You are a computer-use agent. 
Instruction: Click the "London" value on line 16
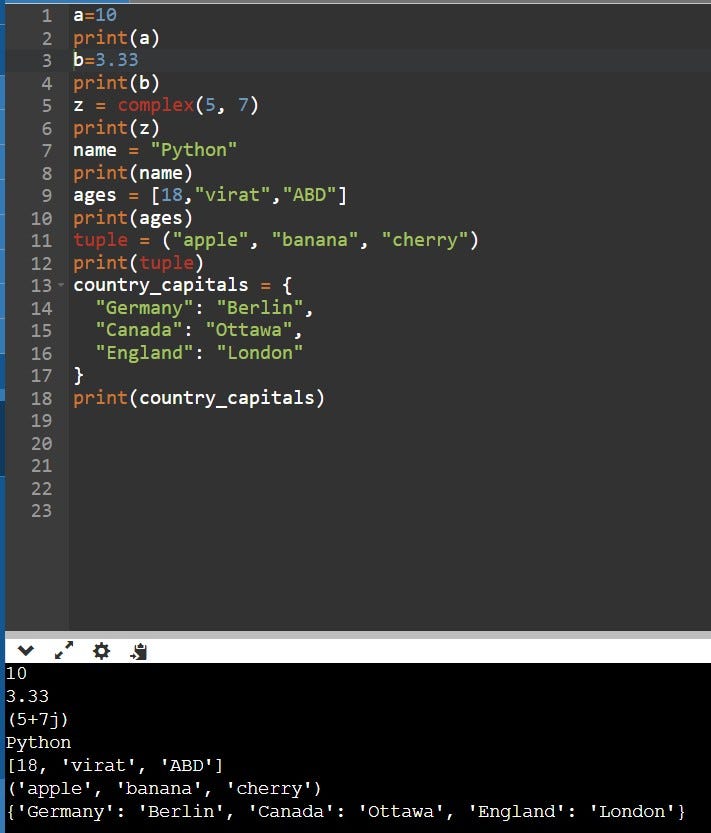coord(260,353)
